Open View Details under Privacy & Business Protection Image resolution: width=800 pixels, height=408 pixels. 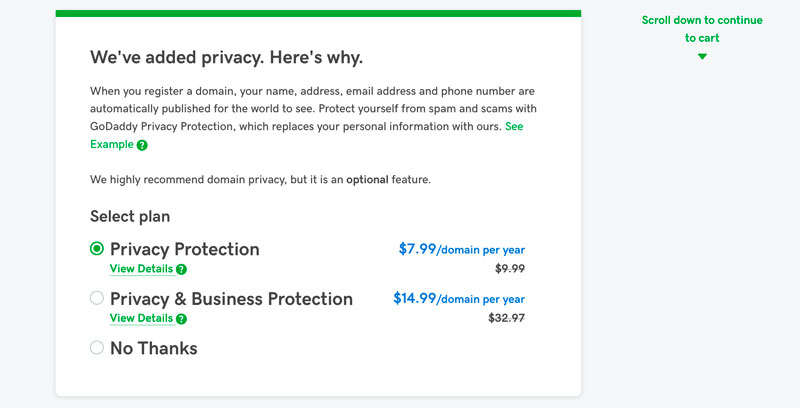[141, 319]
